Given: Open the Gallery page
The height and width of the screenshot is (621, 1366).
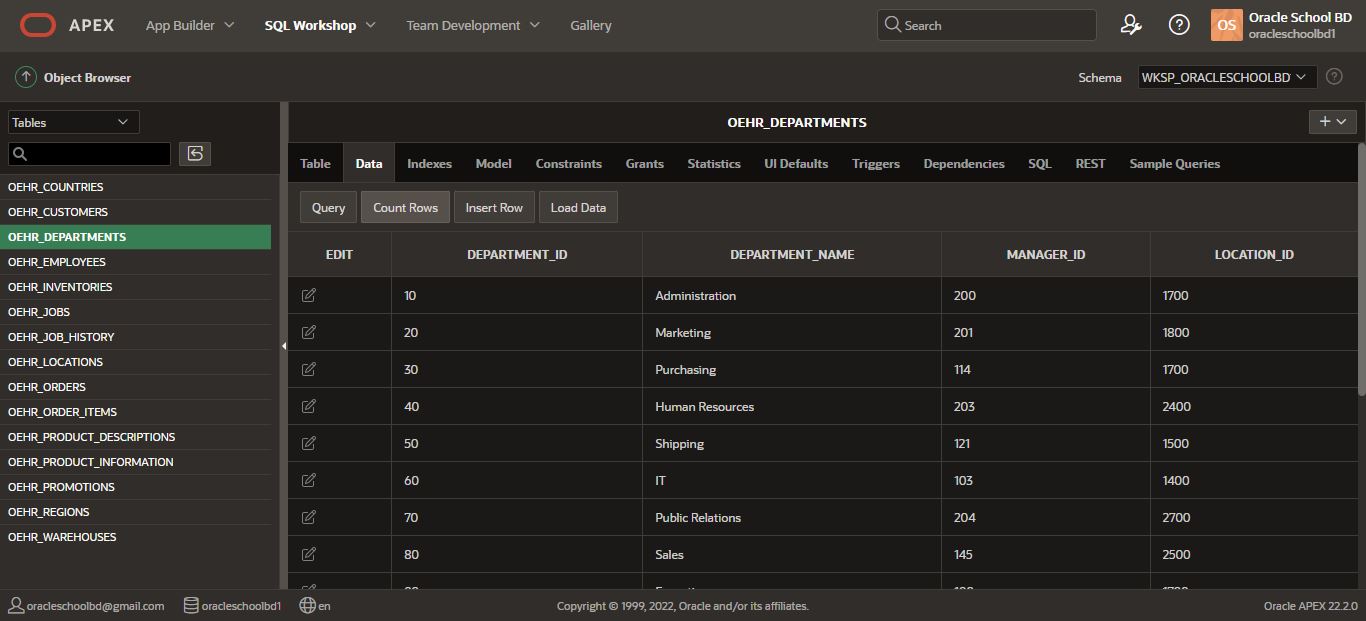Looking at the screenshot, I should click(x=591, y=25).
